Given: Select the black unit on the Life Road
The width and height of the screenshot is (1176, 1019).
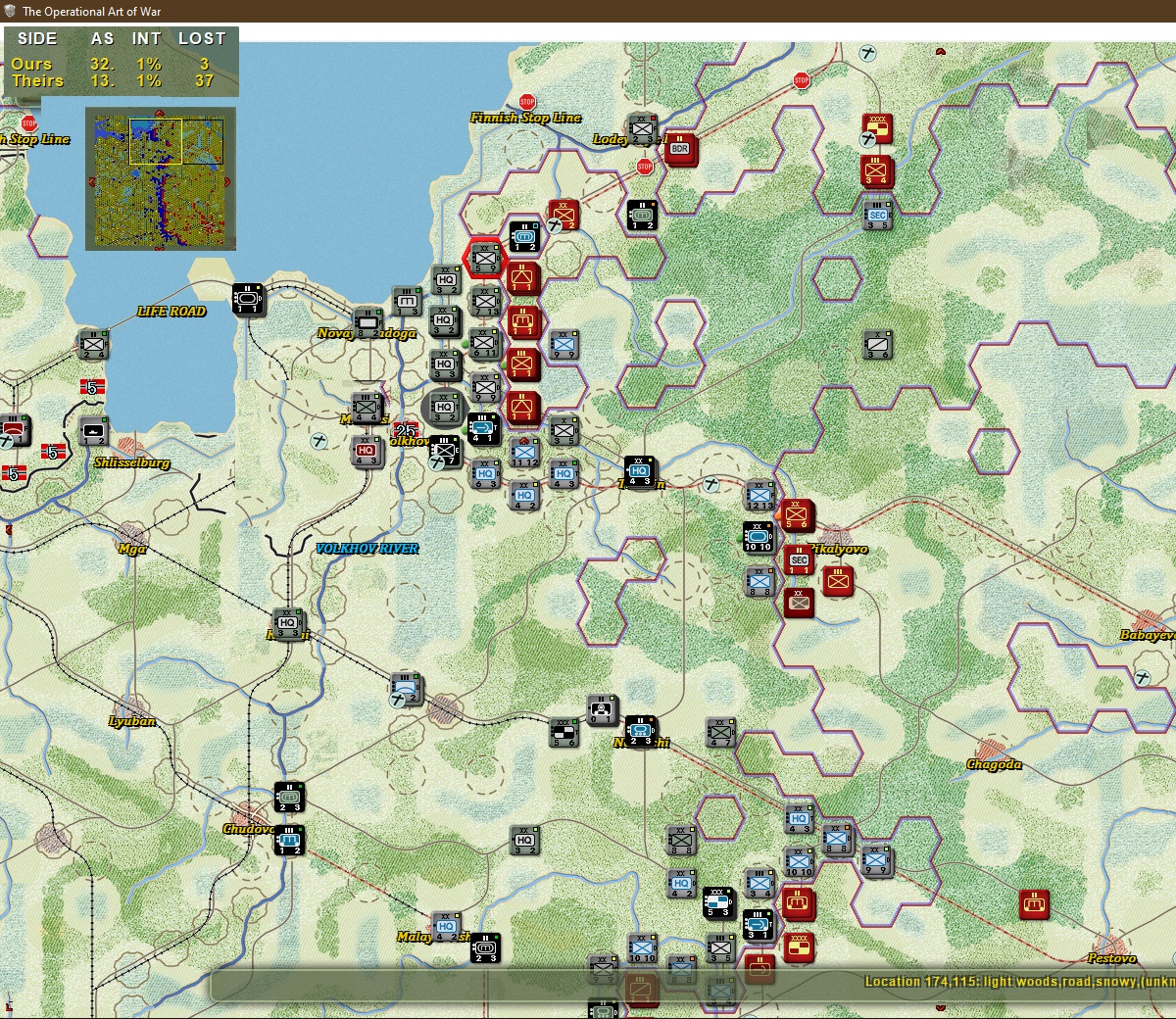Looking at the screenshot, I should [248, 299].
